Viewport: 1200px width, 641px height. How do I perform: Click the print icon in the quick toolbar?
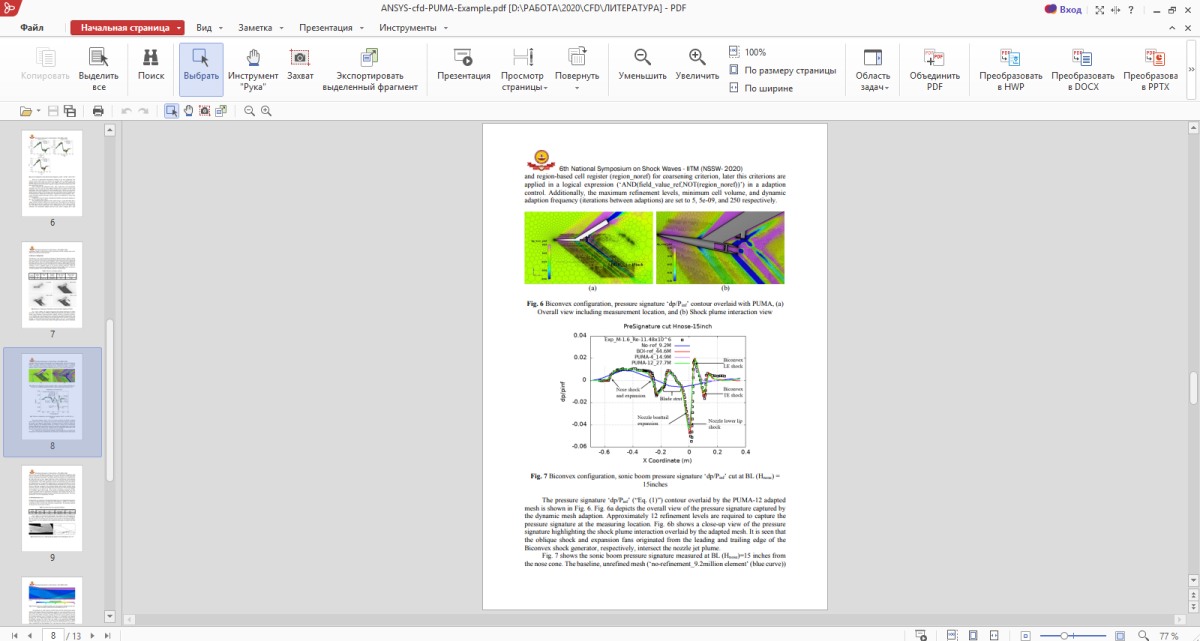98,111
